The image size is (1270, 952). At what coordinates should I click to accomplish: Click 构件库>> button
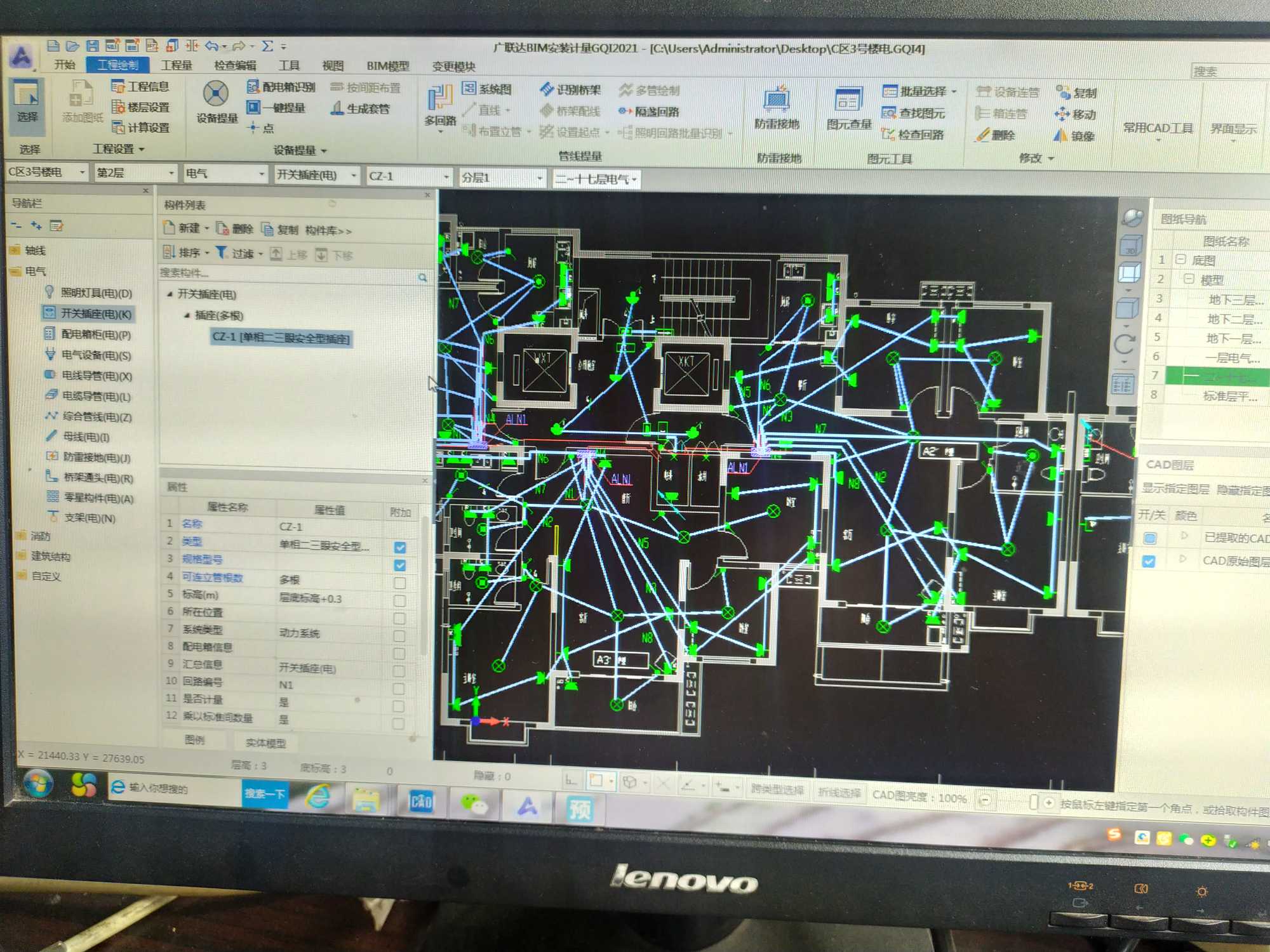tap(328, 230)
